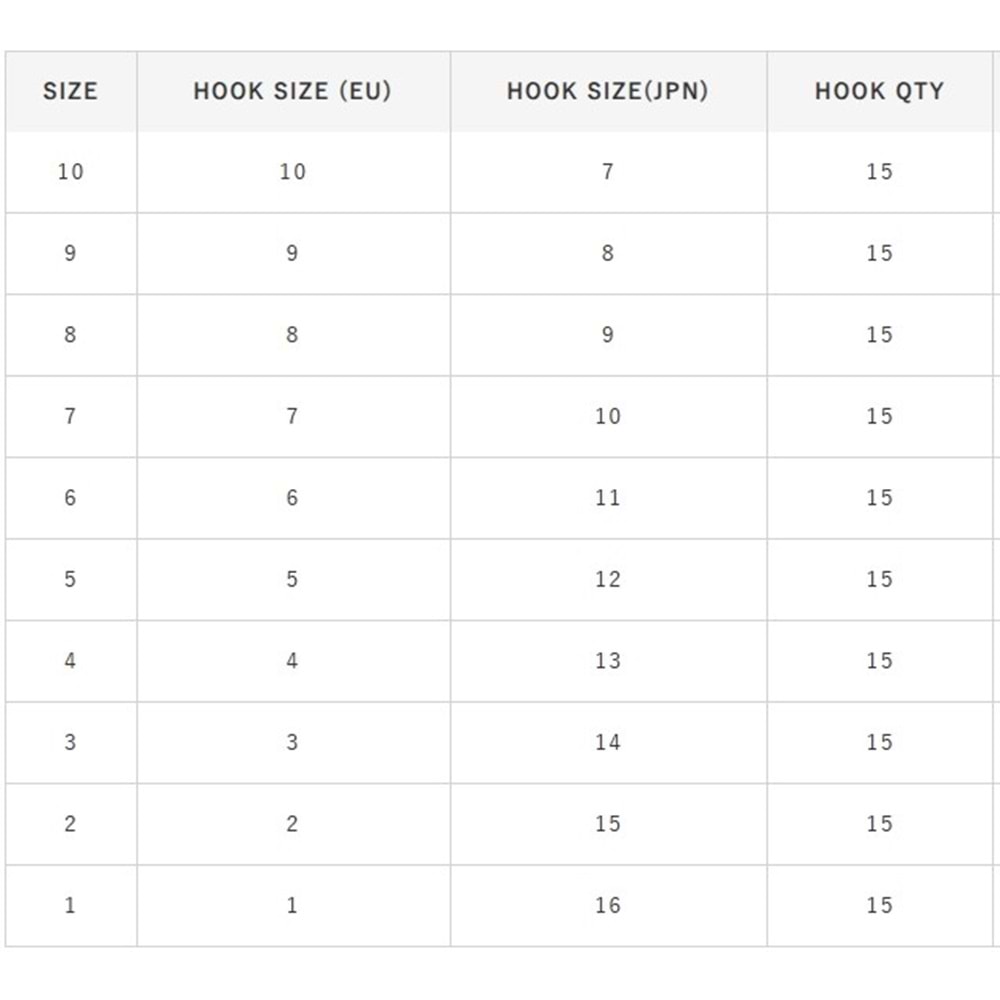This screenshot has height=1000, width=1000.
Task: Select JPN hook size 12 cell
Action: [x=607, y=579]
